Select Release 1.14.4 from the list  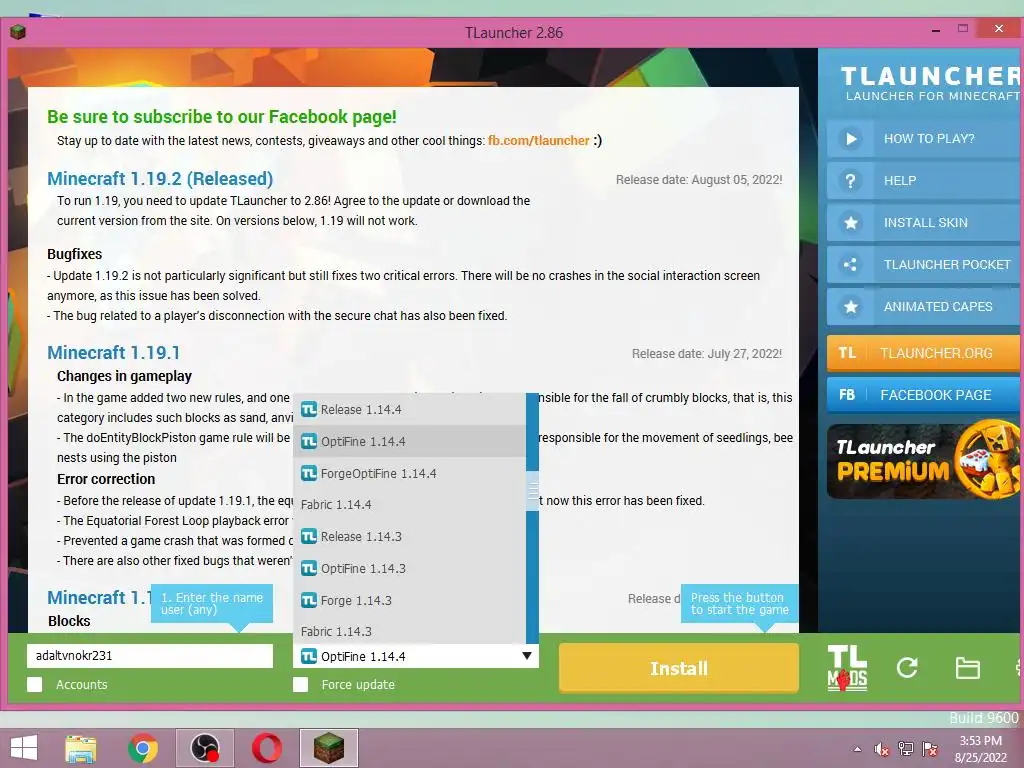(409, 409)
